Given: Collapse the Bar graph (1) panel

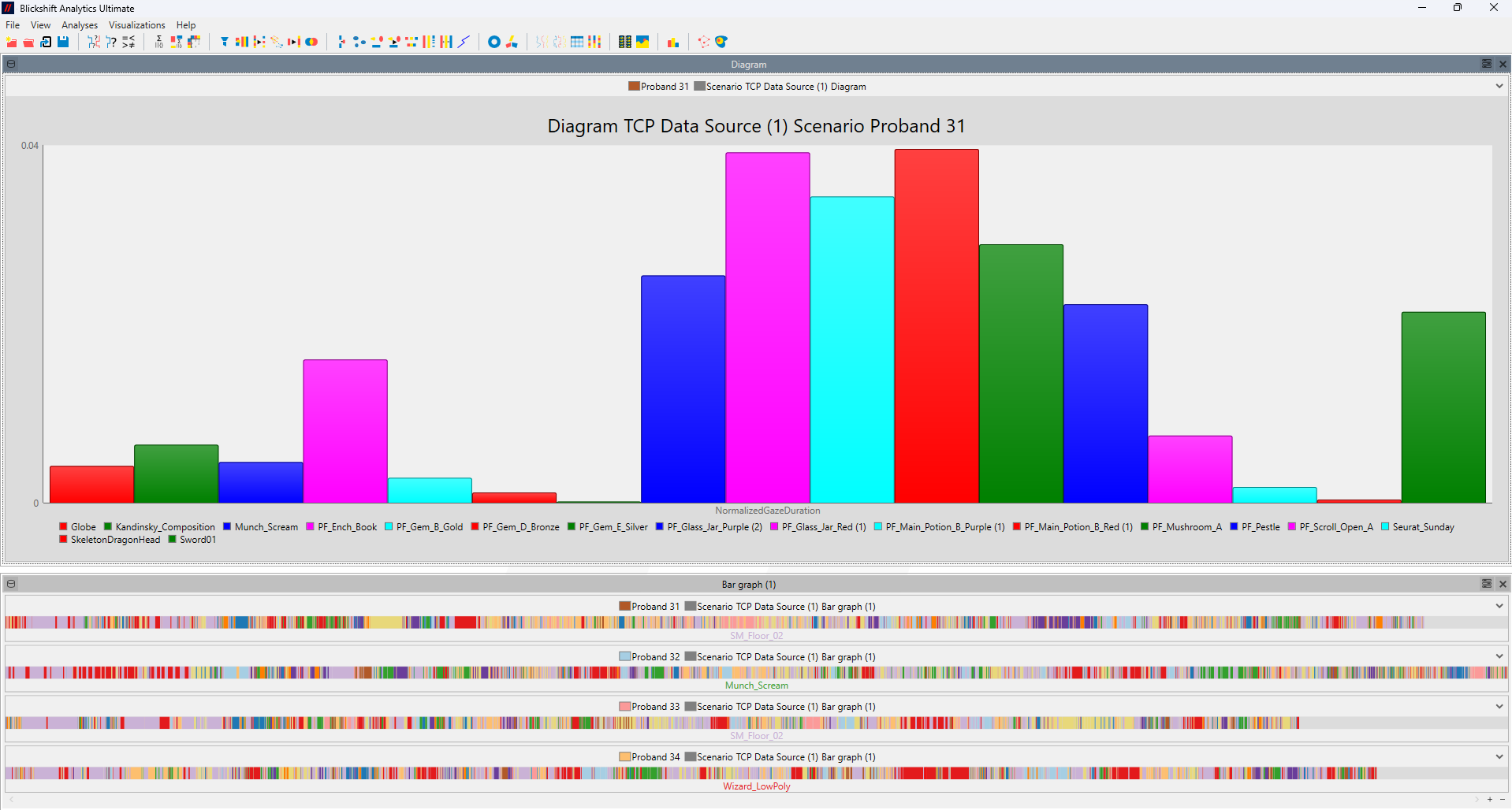Looking at the screenshot, I should pos(11,584).
